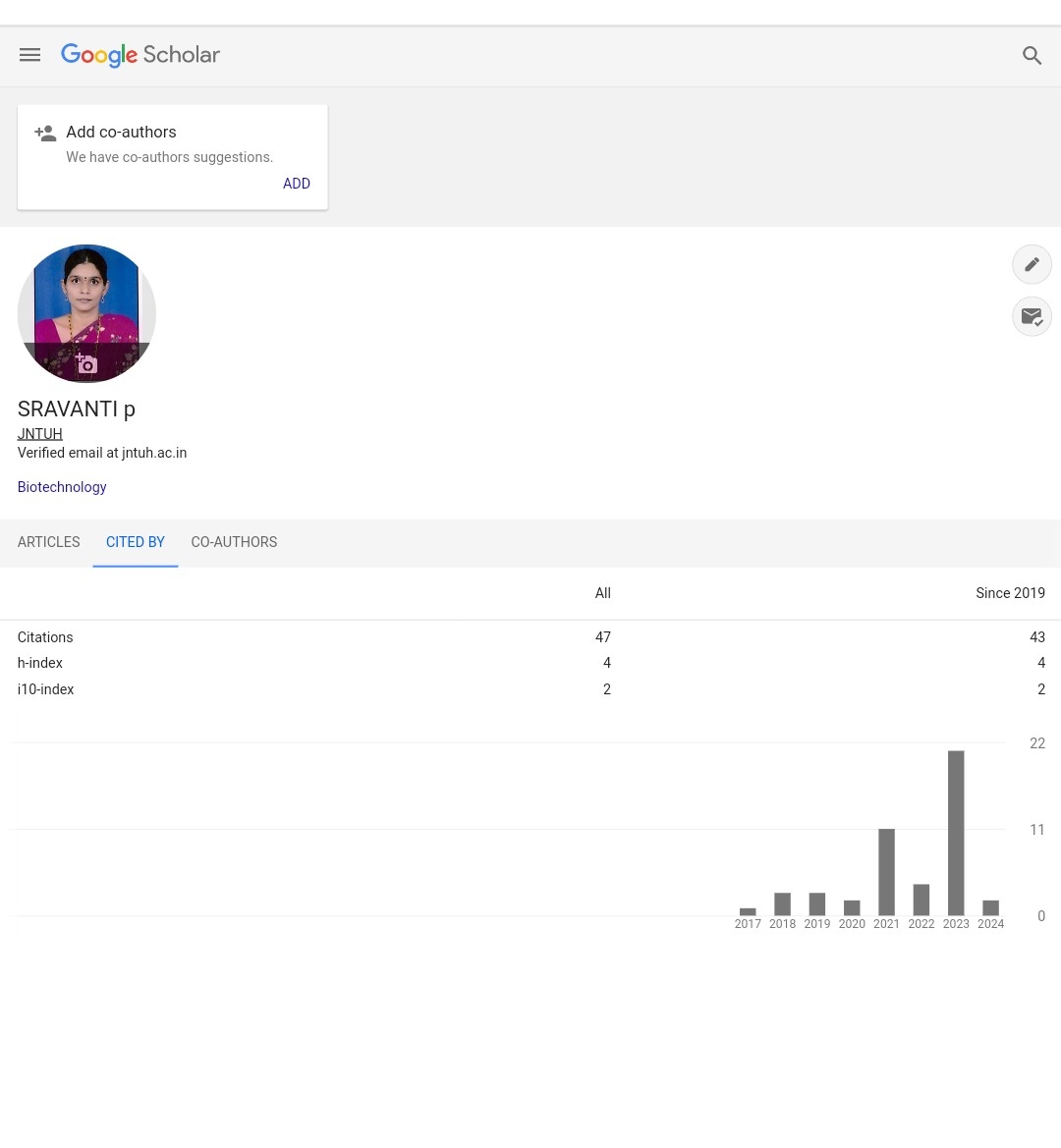Click the pencil edit profile icon
The width and height of the screenshot is (1061, 1148).
pyautogui.click(x=1032, y=264)
